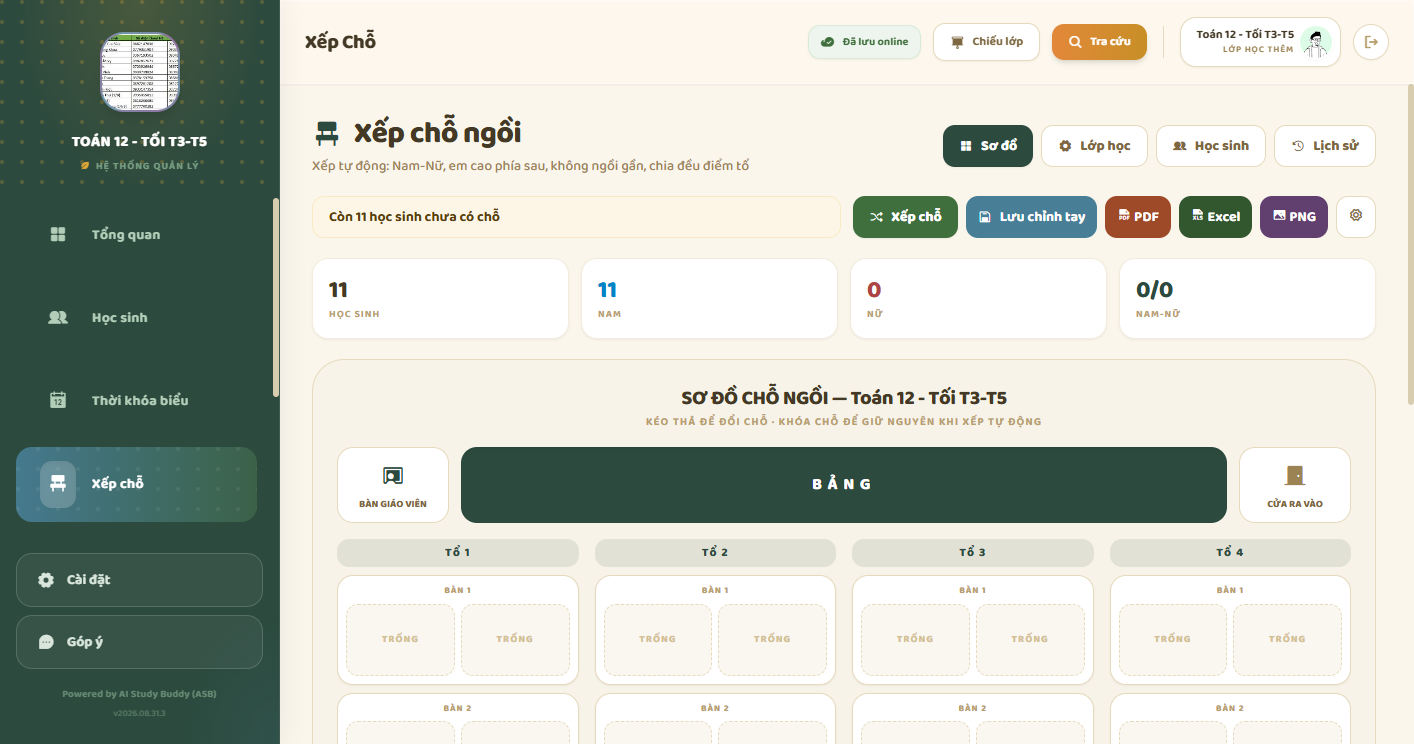Click the teacher avatar in the header
The image size is (1414, 744).
pos(1317,42)
